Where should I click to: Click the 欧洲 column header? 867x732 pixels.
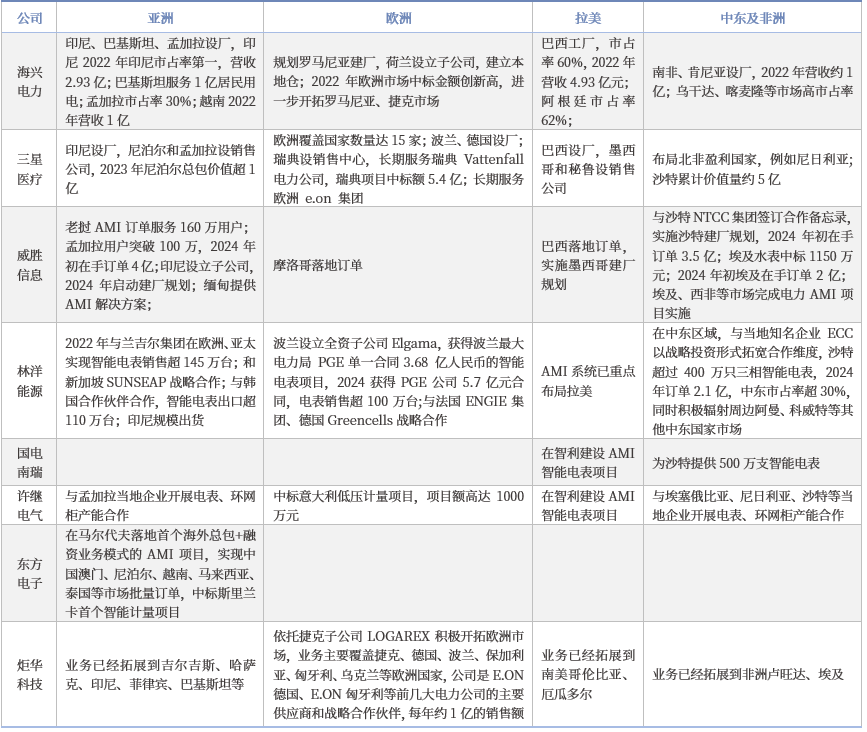click(398, 18)
